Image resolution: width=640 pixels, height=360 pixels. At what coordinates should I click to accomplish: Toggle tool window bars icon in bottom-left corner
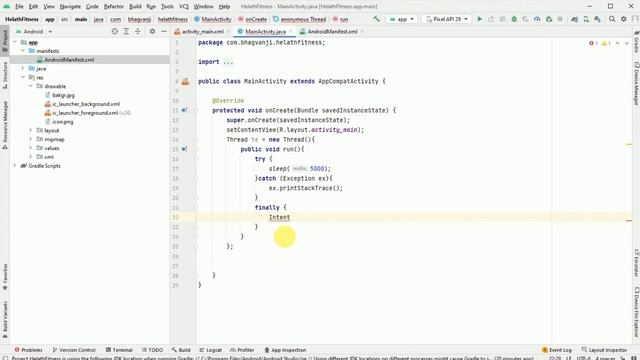[x=5, y=358]
